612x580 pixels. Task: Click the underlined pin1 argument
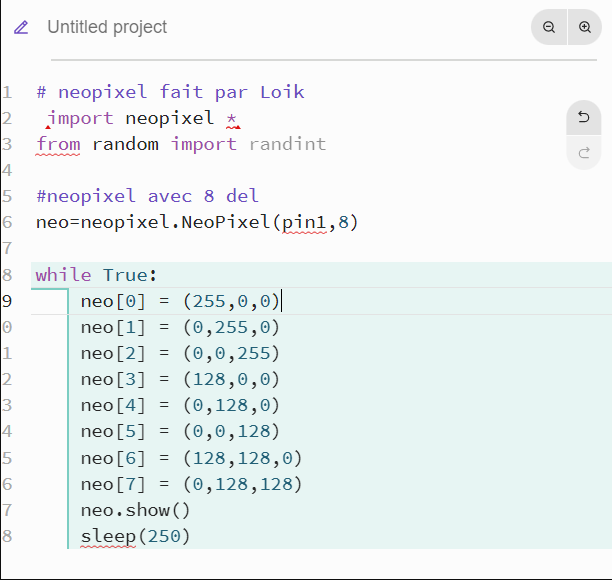point(304,223)
